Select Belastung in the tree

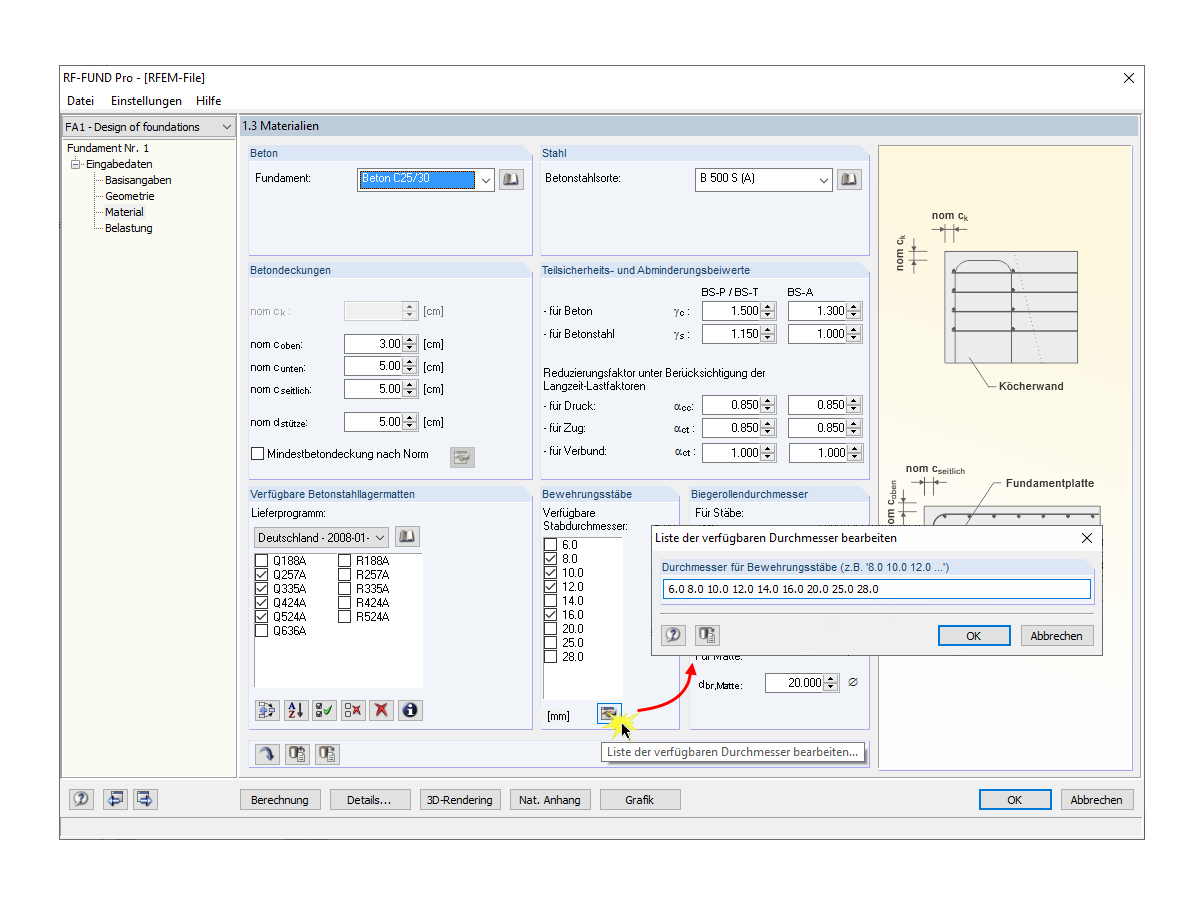(x=129, y=228)
